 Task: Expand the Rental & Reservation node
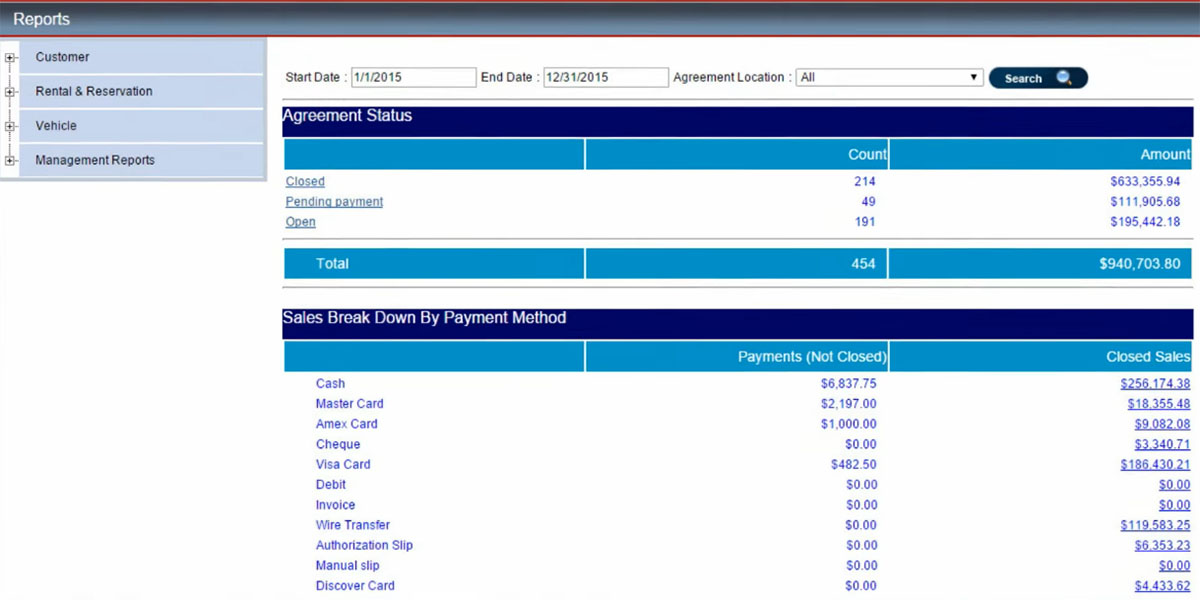tap(10, 92)
